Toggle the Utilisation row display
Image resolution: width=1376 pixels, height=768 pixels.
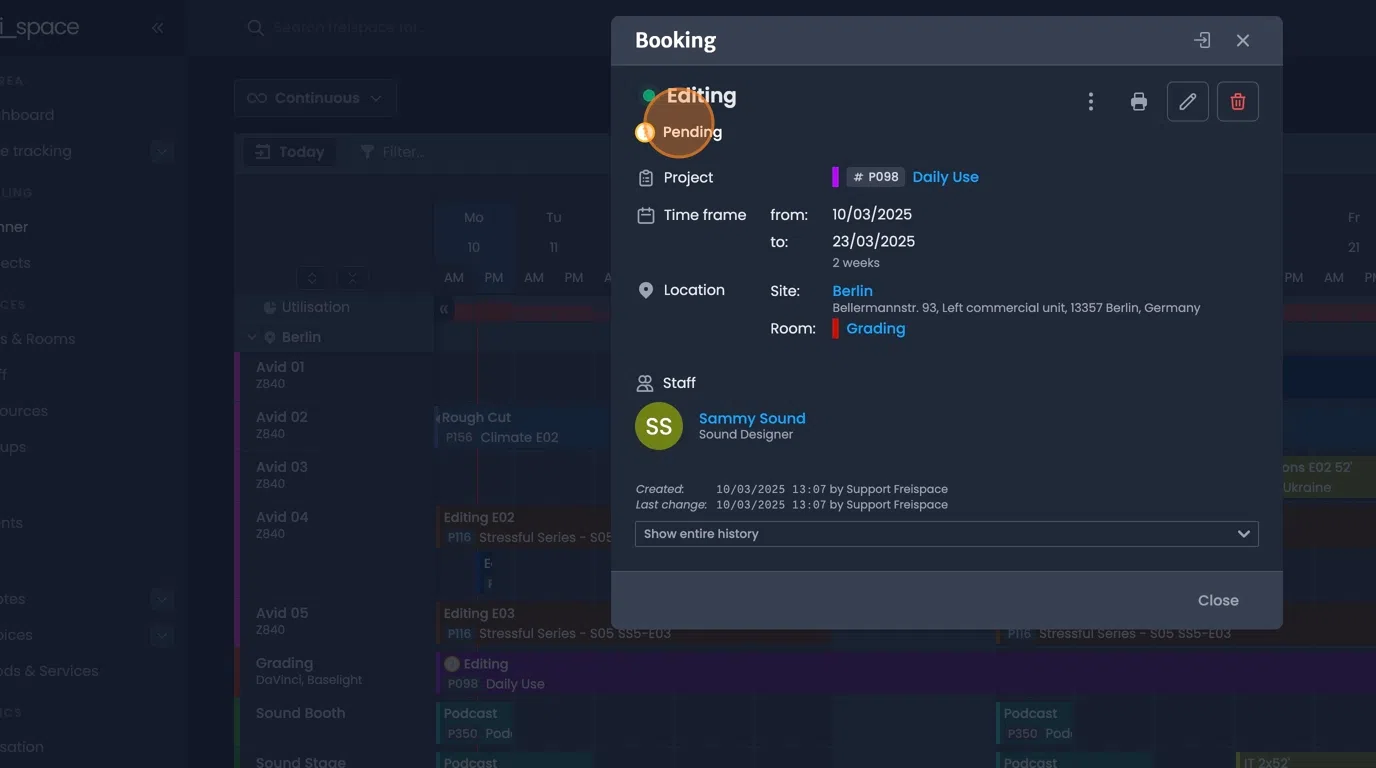(314, 307)
